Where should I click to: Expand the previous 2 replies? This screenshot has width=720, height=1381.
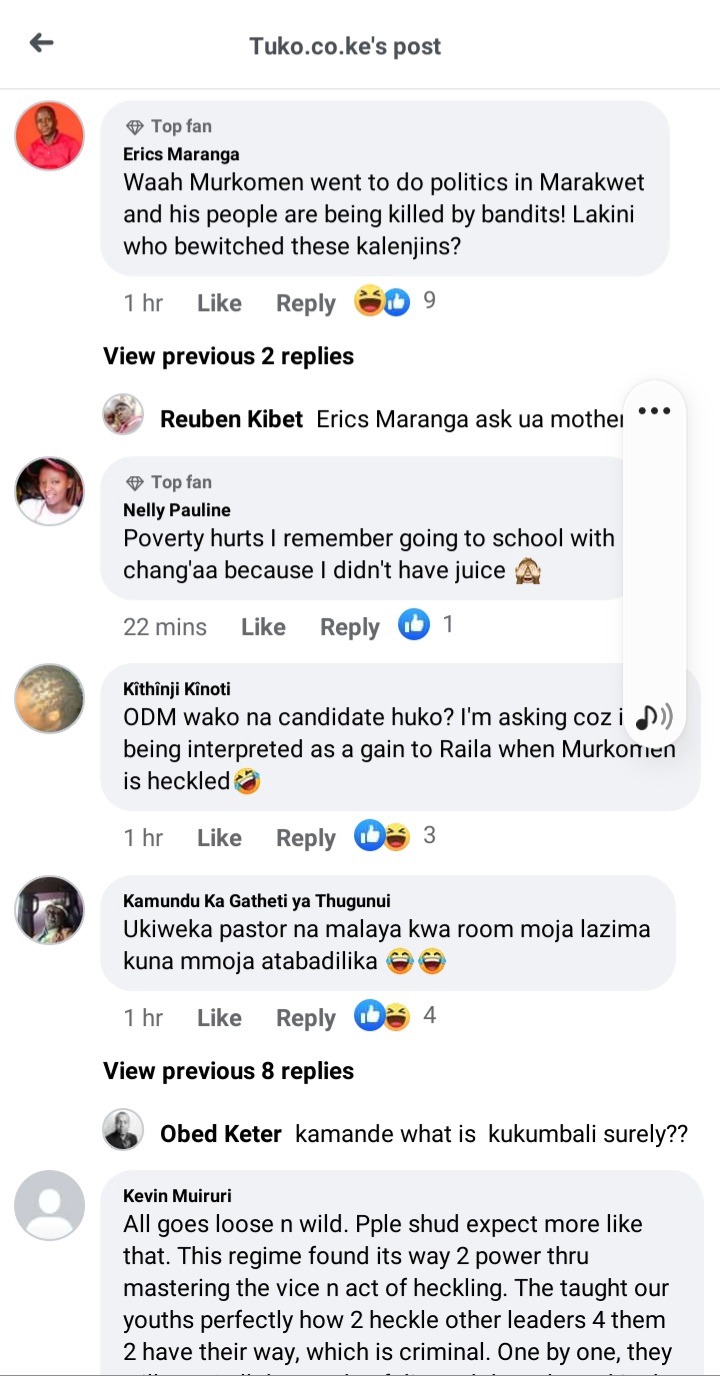[228, 356]
